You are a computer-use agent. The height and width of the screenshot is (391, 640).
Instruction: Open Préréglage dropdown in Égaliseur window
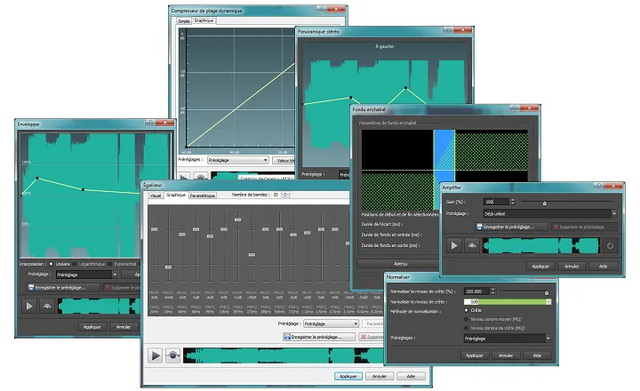(331, 324)
